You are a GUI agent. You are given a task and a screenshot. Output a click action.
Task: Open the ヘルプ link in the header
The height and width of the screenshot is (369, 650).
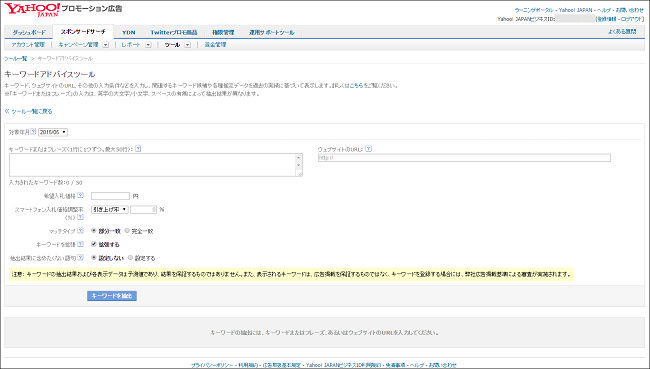(x=604, y=10)
